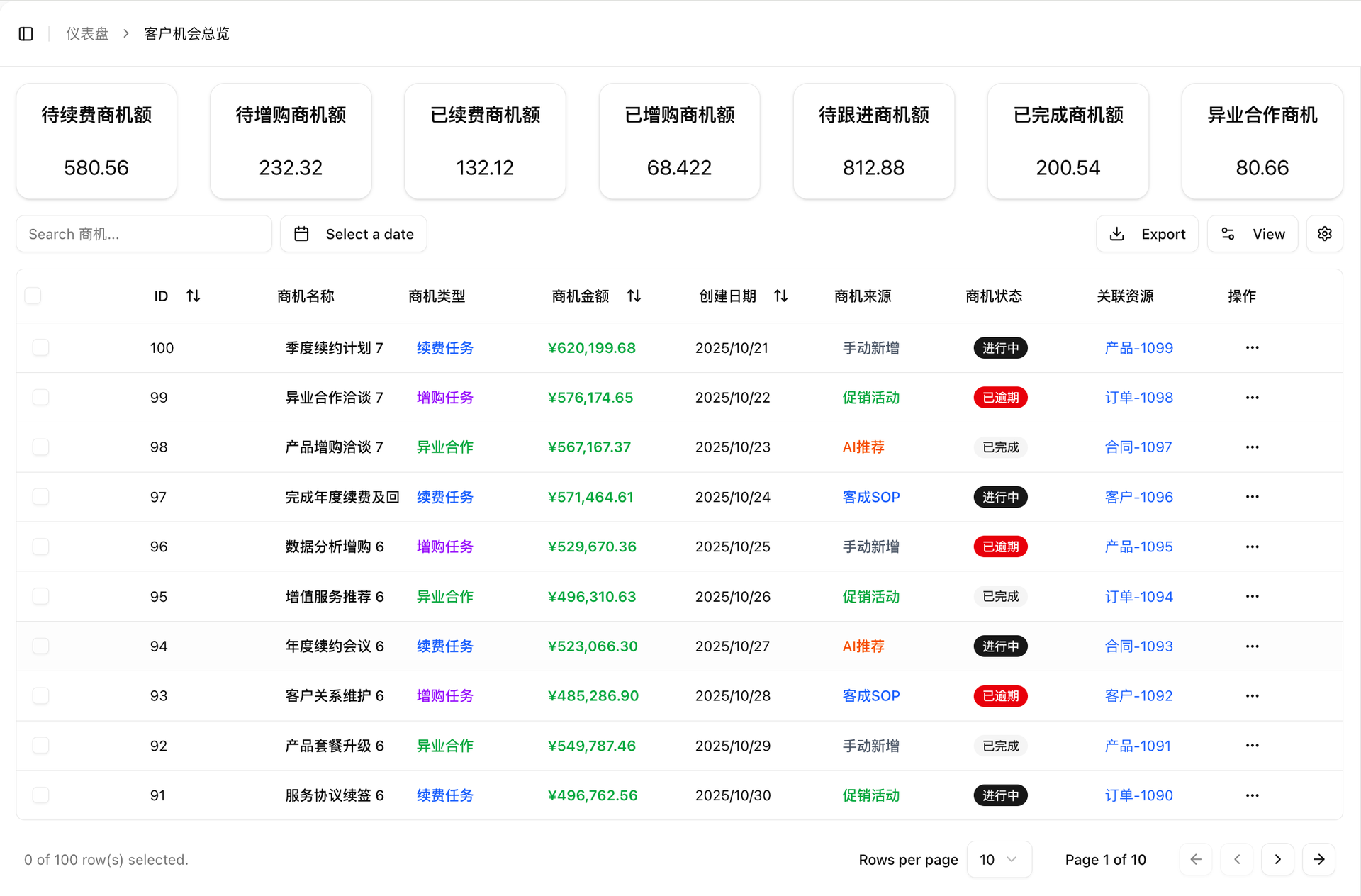This screenshot has height=896, width=1361.
Task: Toggle the sidebar panel icon
Action: click(x=26, y=34)
